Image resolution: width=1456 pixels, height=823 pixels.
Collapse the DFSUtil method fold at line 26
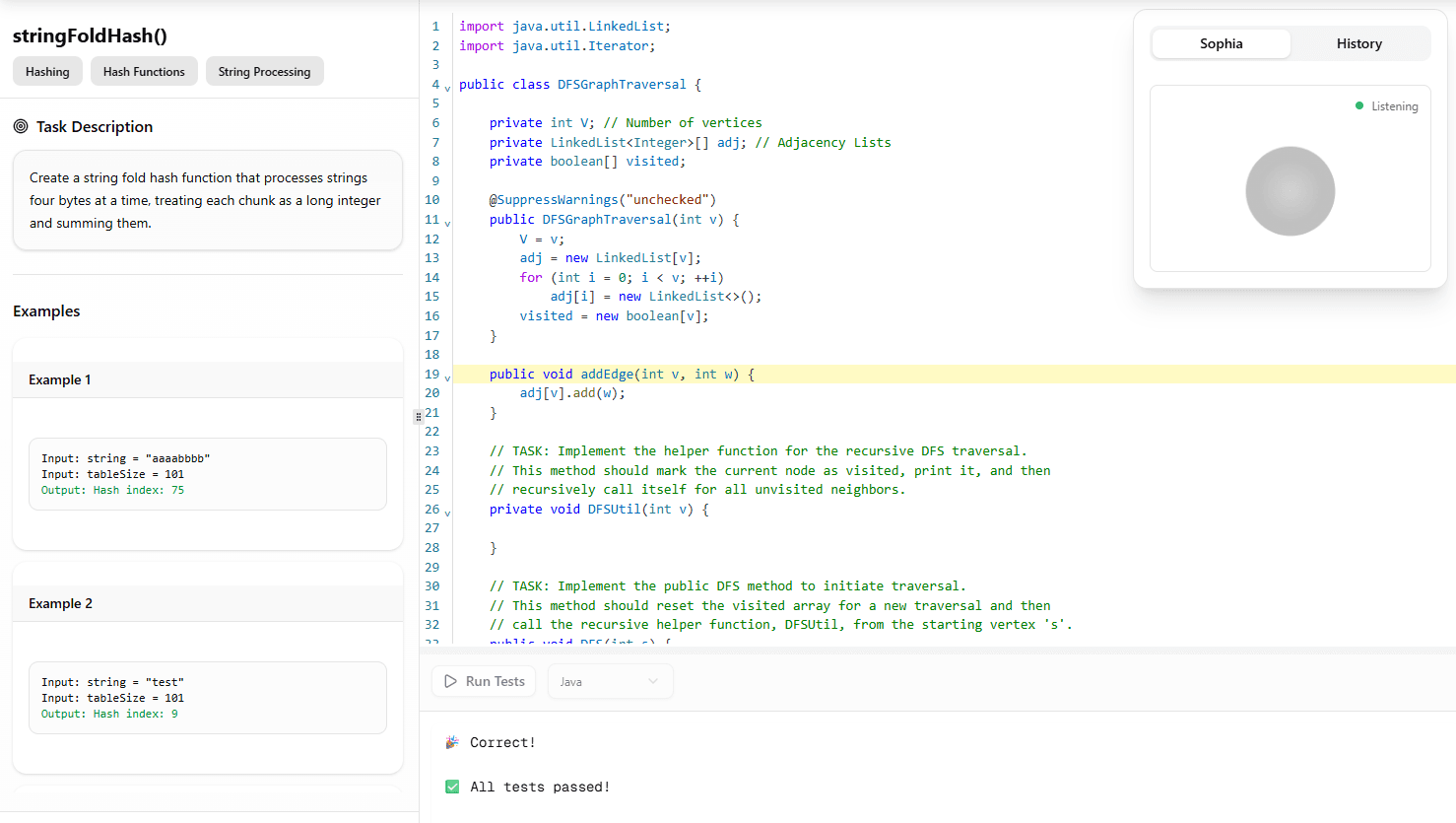[x=447, y=512]
